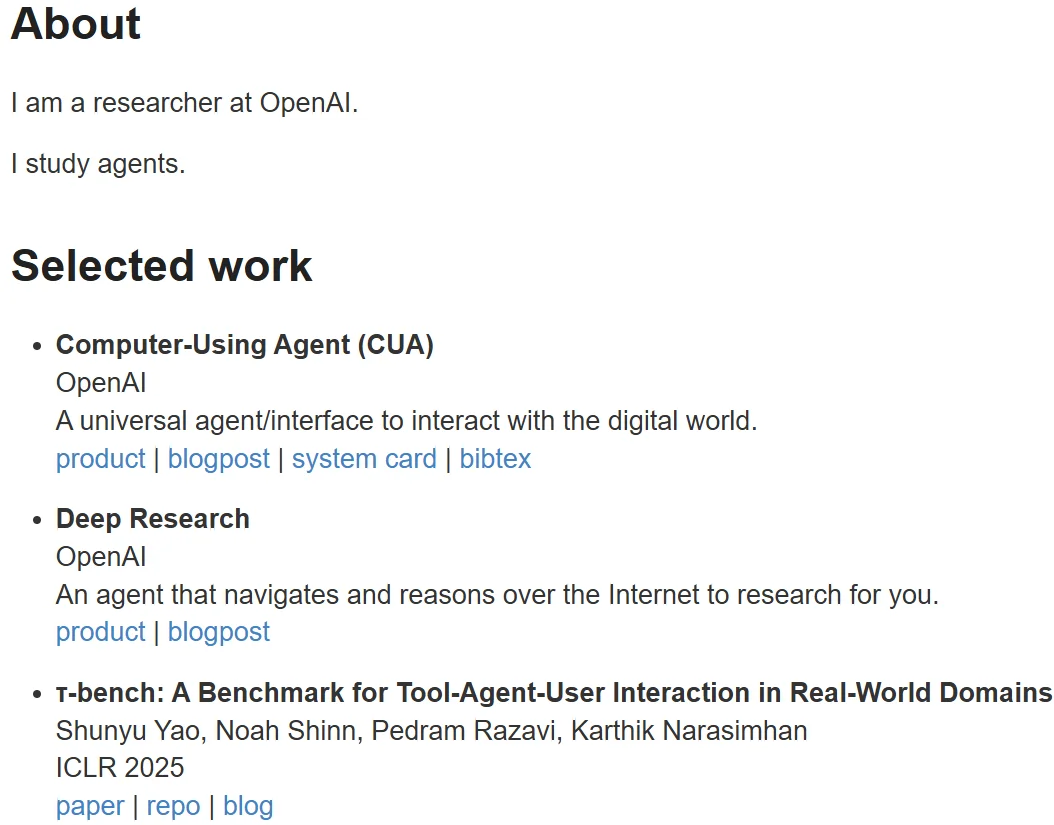The image size is (1054, 825).
Task: Click the 'I study agents.' sentence
Action: pyautogui.click(x=98, y=164)
